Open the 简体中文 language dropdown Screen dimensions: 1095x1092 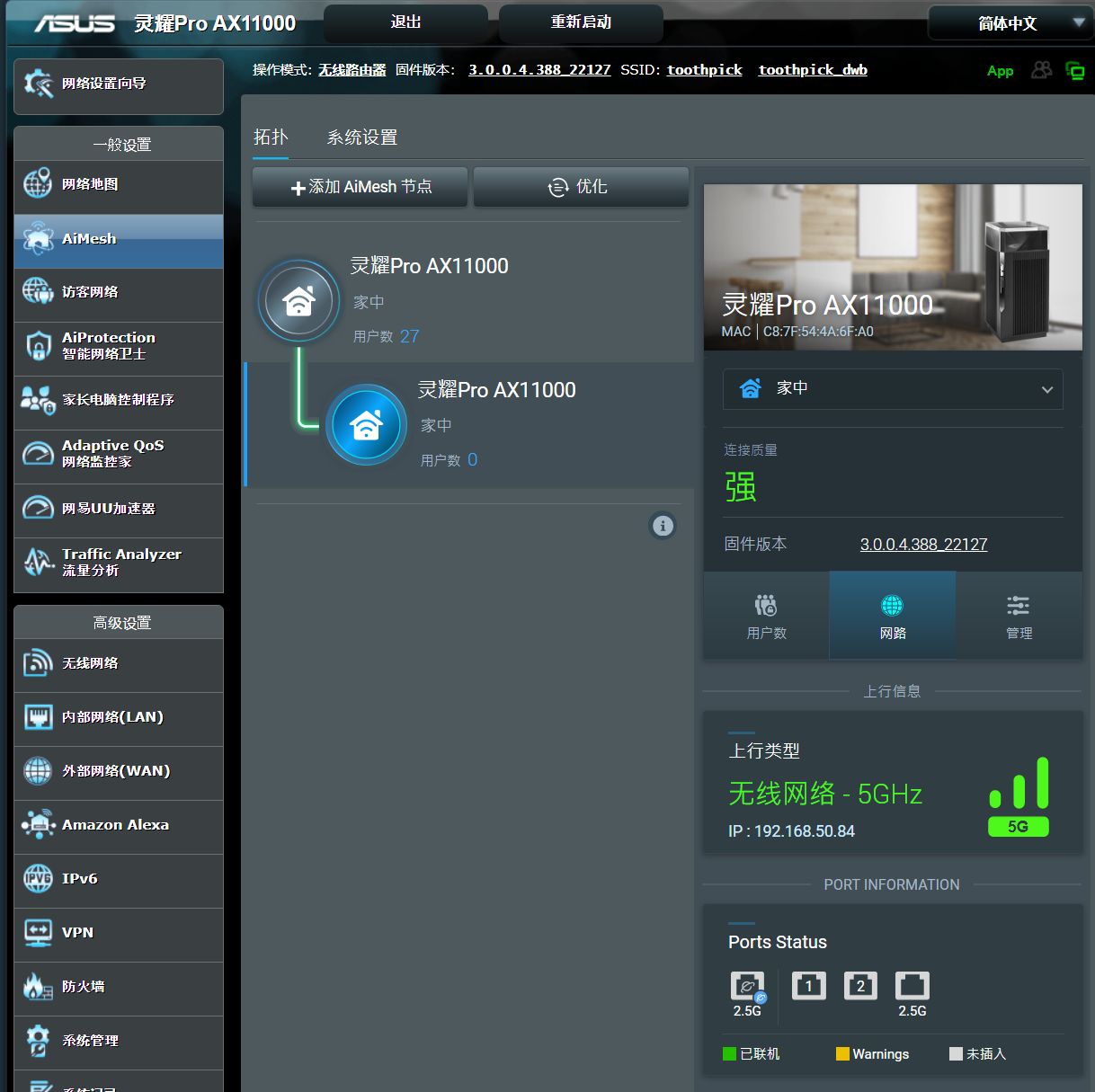click(x=1010, y=23)
